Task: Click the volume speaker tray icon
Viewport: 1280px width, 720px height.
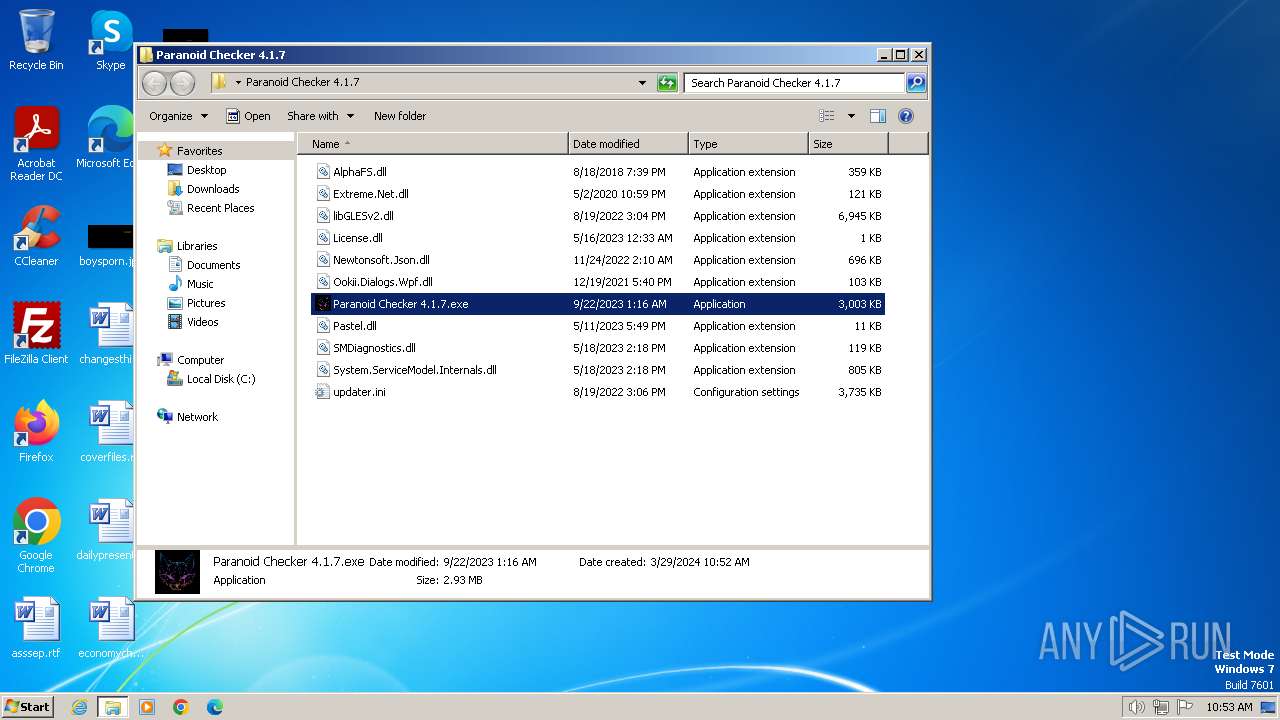Action: click(x=1136, y=707)
